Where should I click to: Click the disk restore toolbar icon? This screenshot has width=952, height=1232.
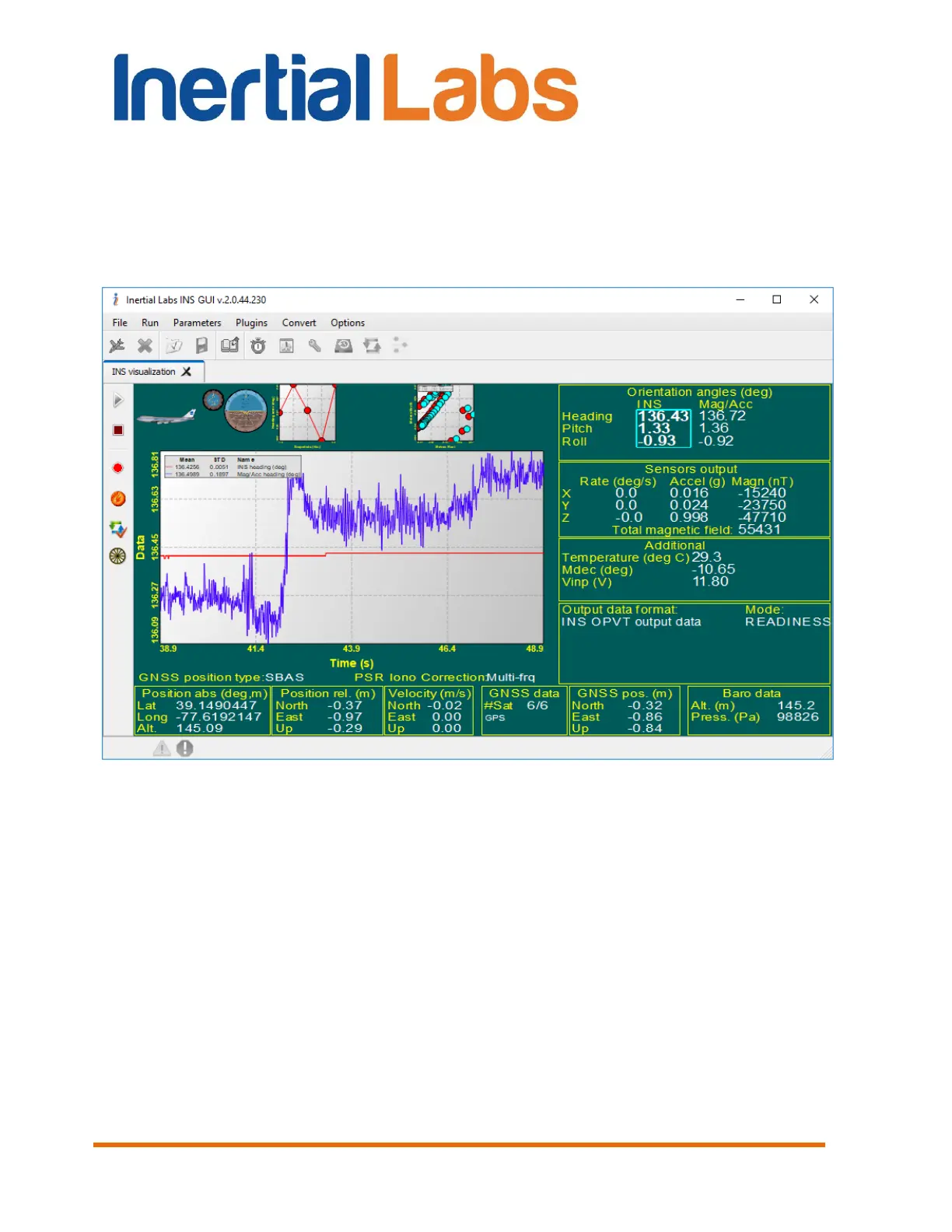point(343,345)
